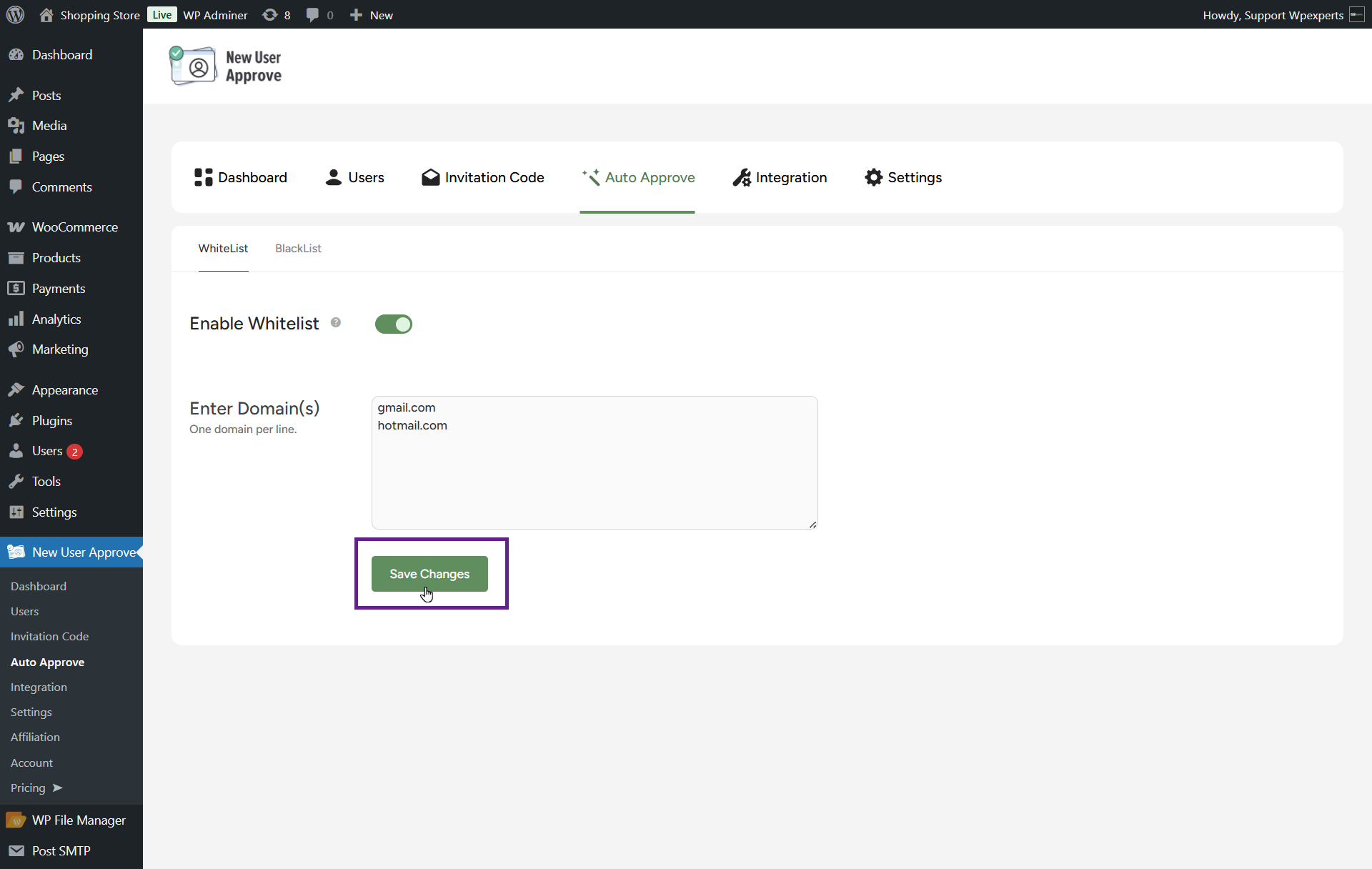This screenshot has height=869, width=1372.
Task: Open the Analytics sidebar item
Action: [x=56, y=319]
